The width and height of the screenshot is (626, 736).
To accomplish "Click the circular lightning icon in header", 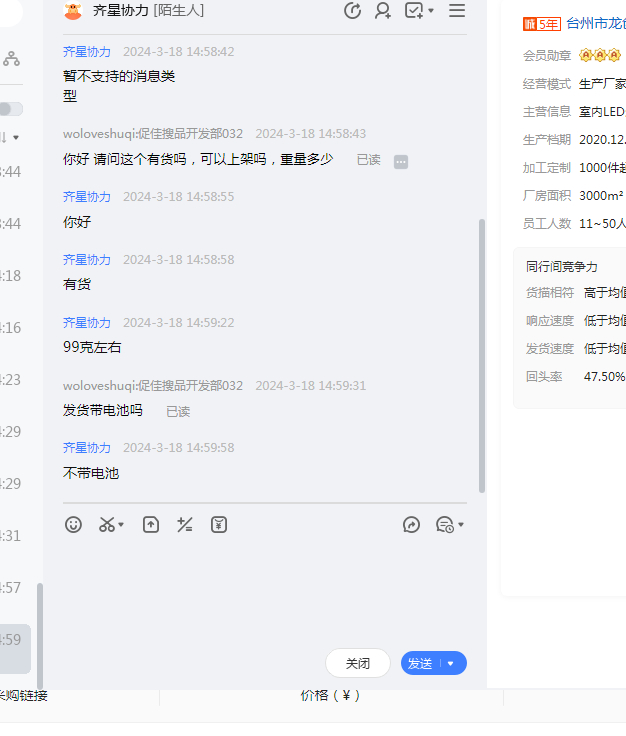I will click(352, 11).
